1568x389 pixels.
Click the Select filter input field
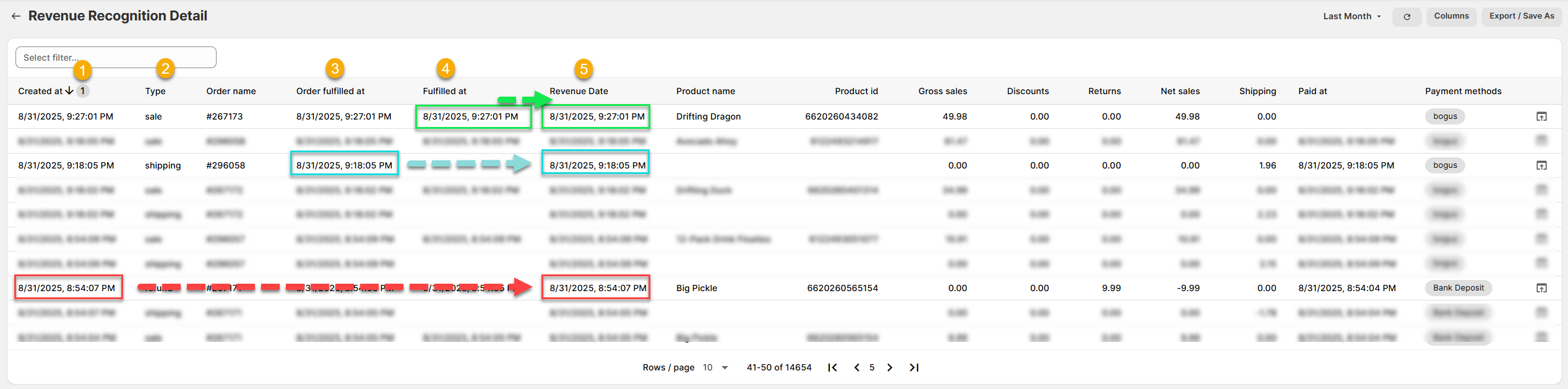click(116, 58)
